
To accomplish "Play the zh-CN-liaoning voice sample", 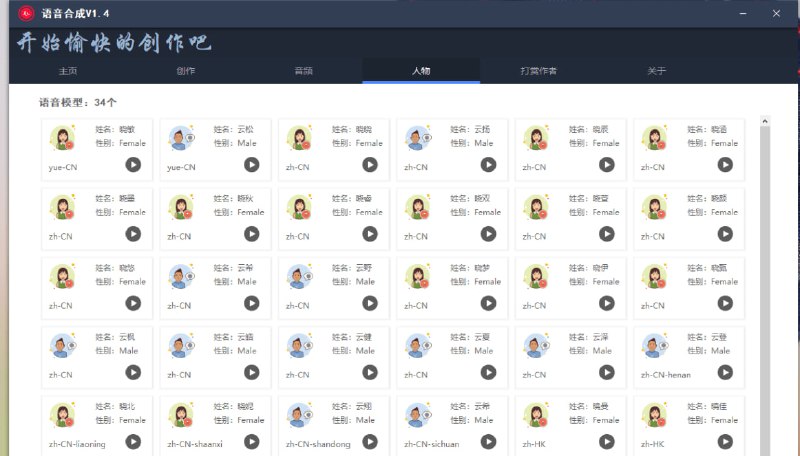I will [133, 442].
